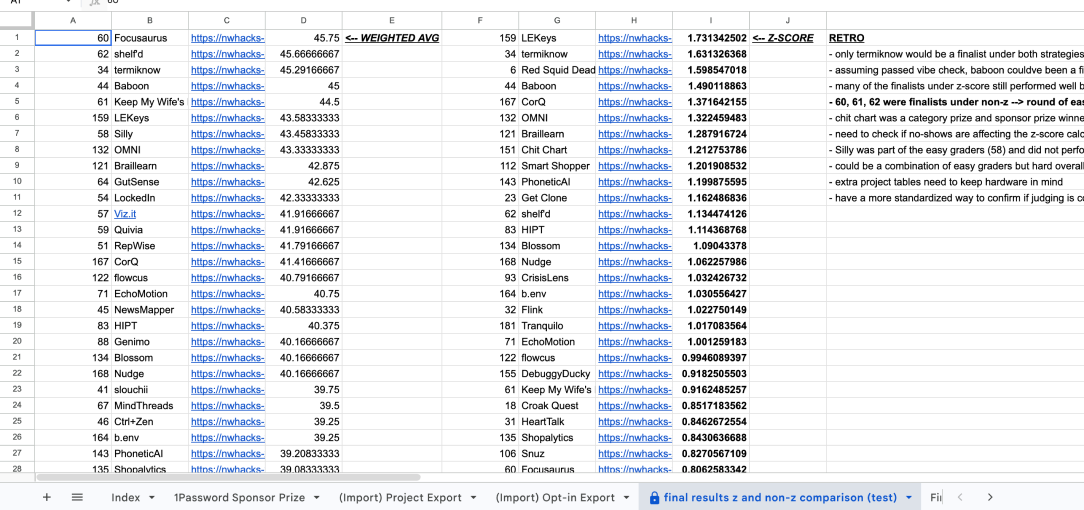Select the Get Clone cell
This screenshot has width=1084, height=510.
557,198
